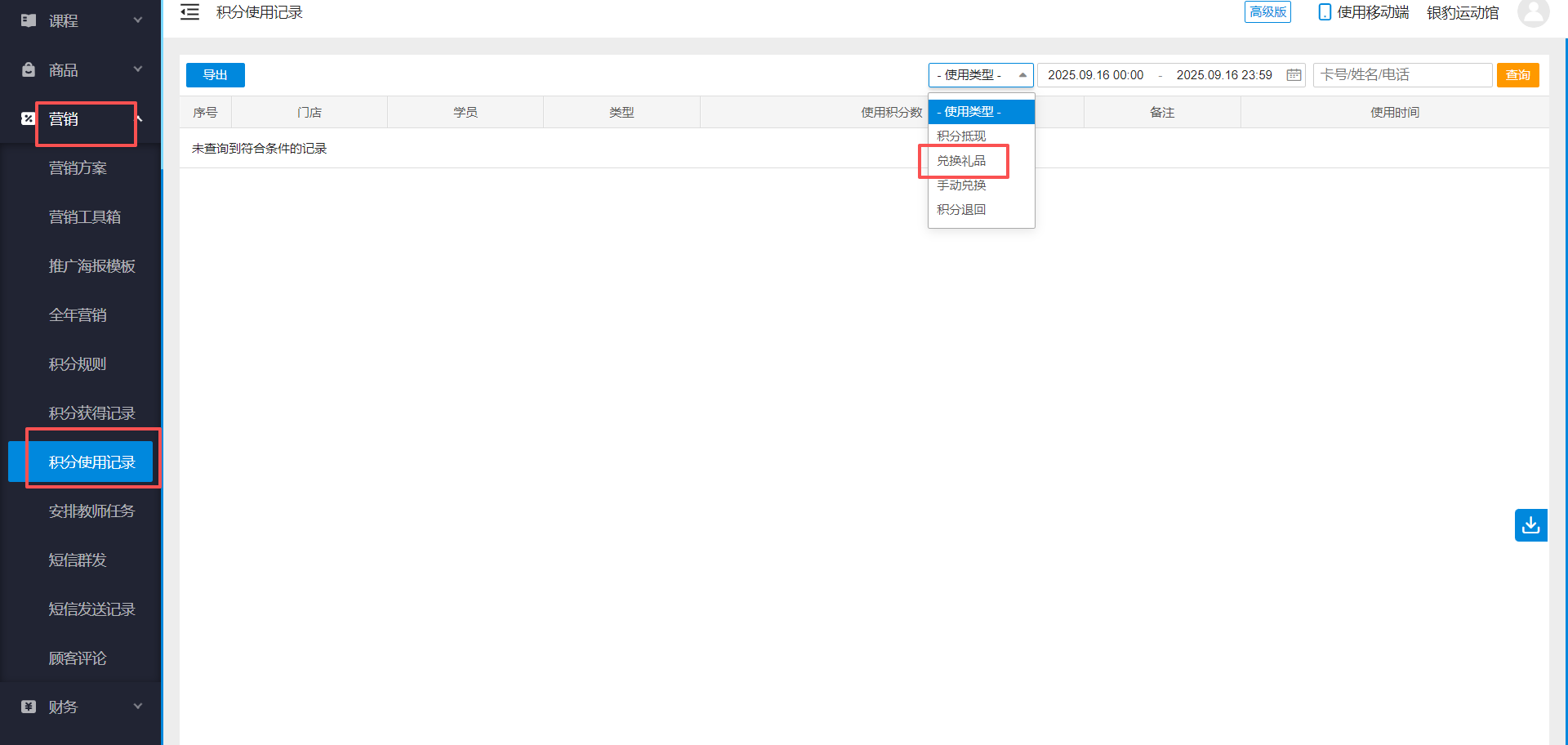Go to 积分规则 menu item
Image resolution: width=1568 pixels, height=745 pixels.
click(78, 364)
